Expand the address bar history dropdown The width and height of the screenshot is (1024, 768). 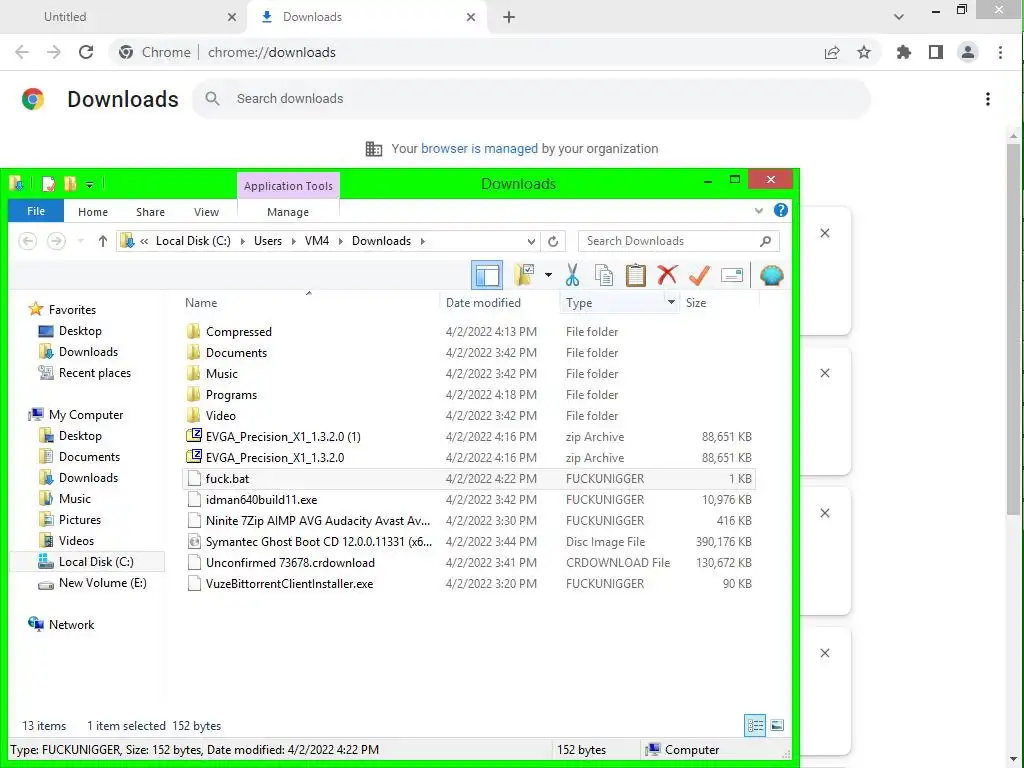531,241
